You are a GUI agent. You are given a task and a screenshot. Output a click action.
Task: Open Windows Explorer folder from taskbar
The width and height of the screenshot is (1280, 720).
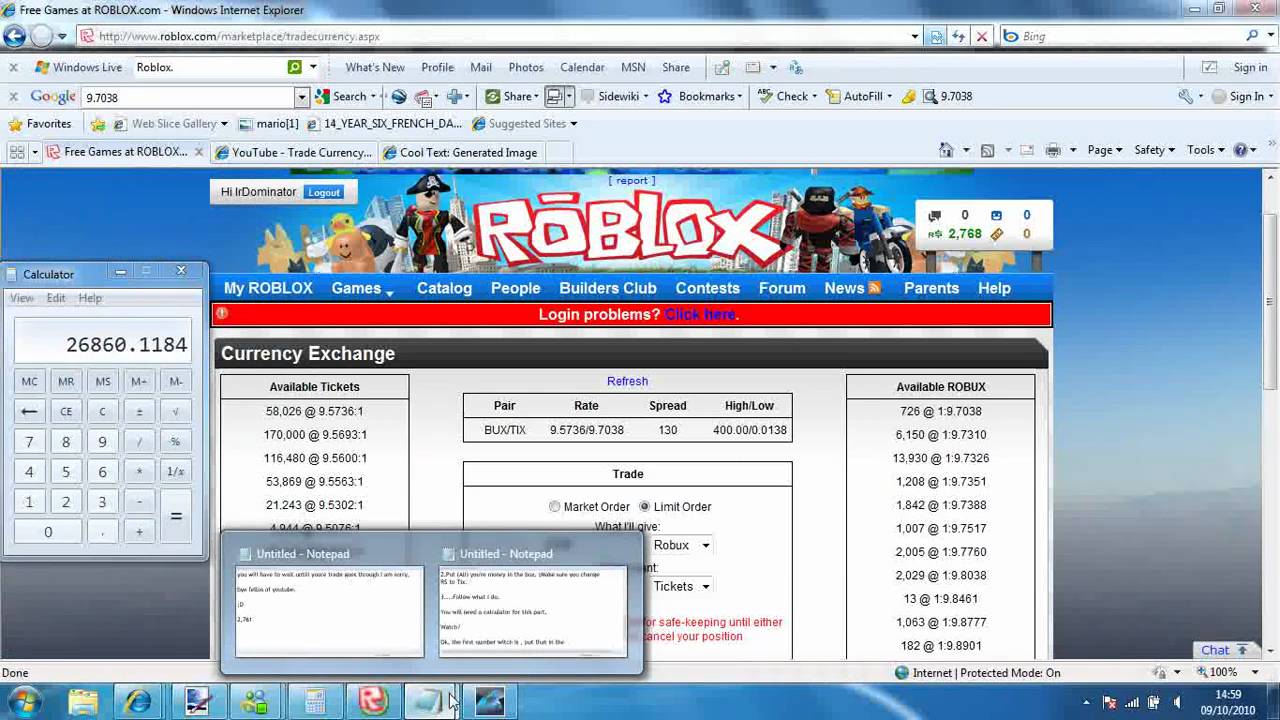(84, 701)
